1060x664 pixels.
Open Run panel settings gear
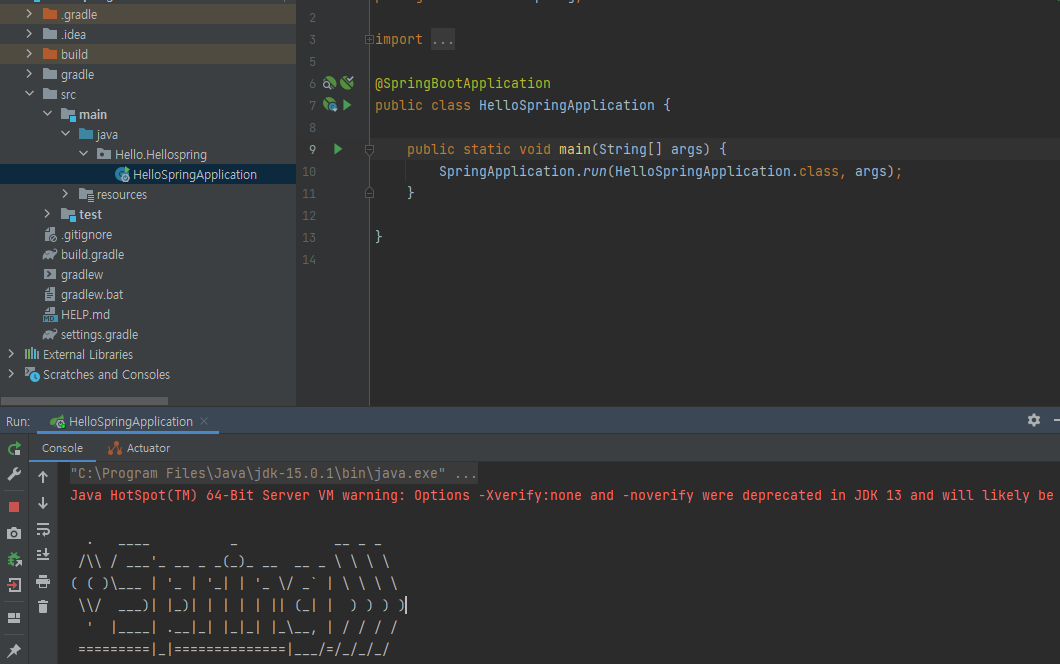1034,420
